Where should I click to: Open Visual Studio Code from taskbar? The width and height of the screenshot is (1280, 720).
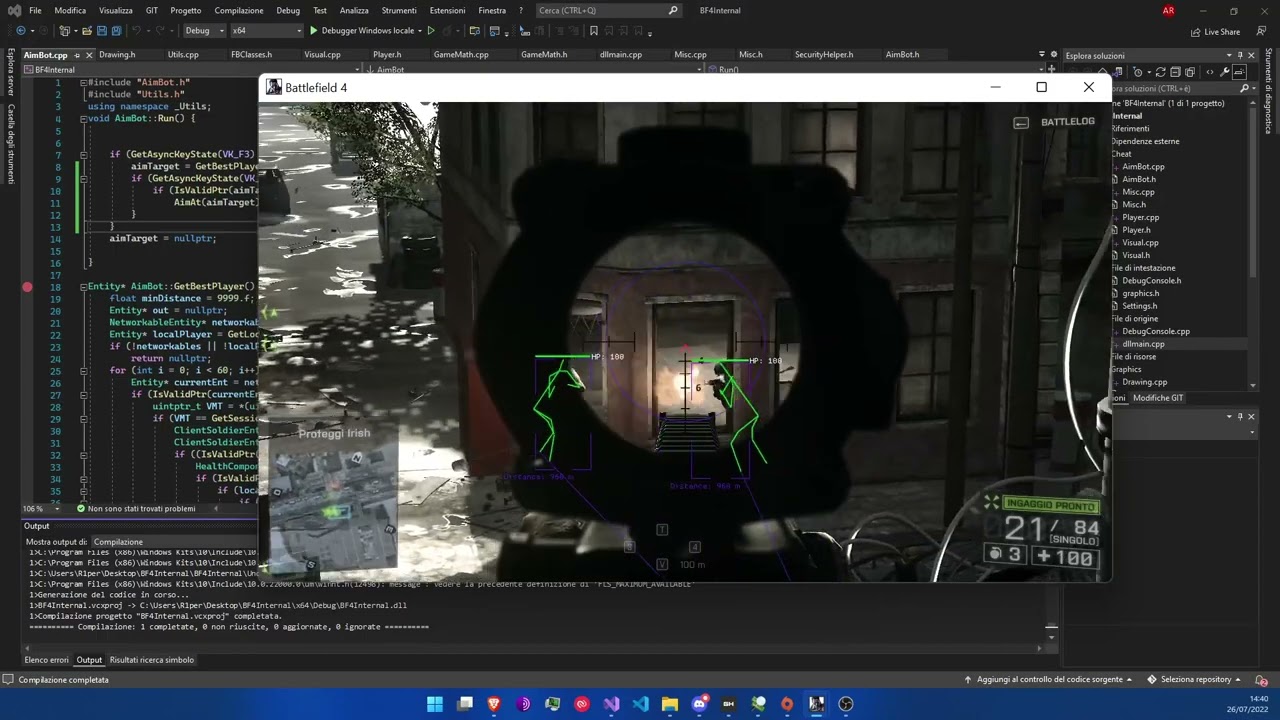(x=640, y=704)
